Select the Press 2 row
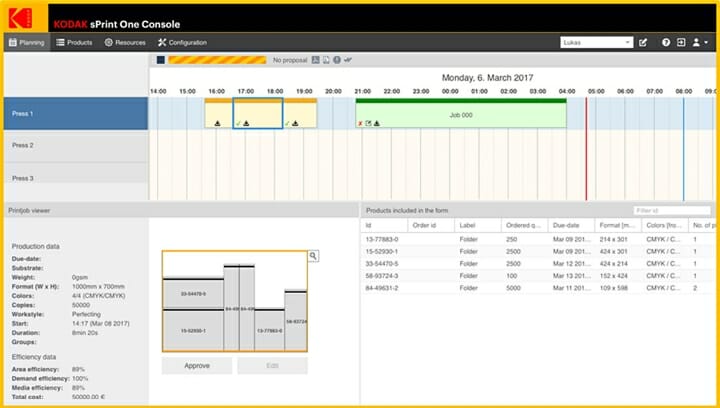Screen dimensions: 720x408 [x=74, y=146]
